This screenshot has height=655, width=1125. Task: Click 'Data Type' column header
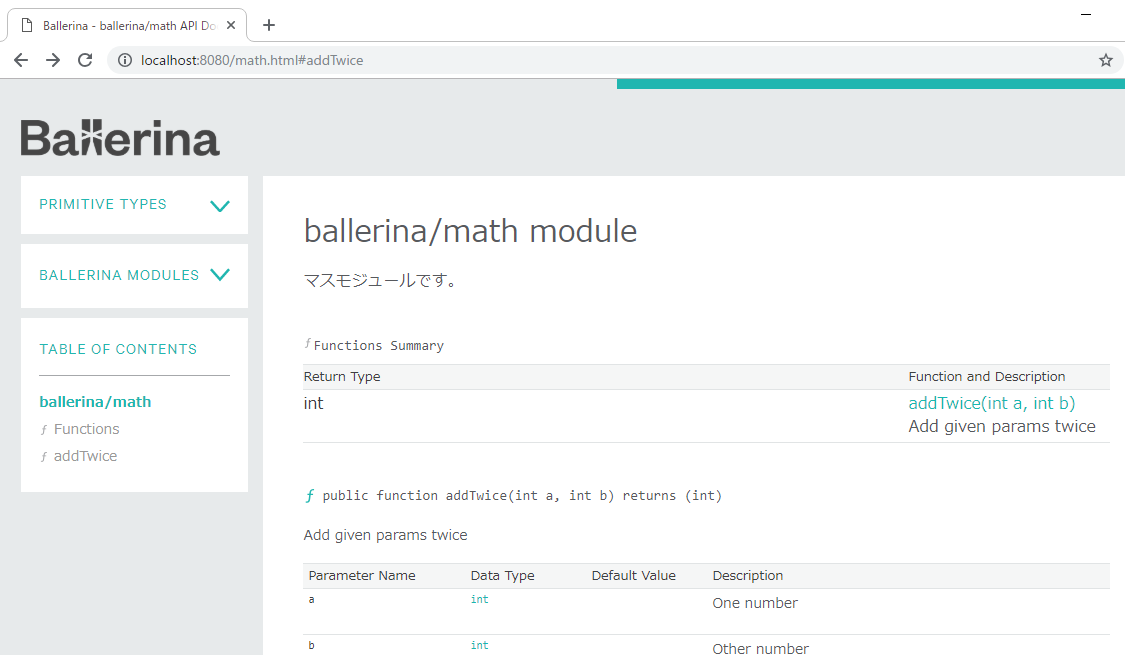point(502,575)
